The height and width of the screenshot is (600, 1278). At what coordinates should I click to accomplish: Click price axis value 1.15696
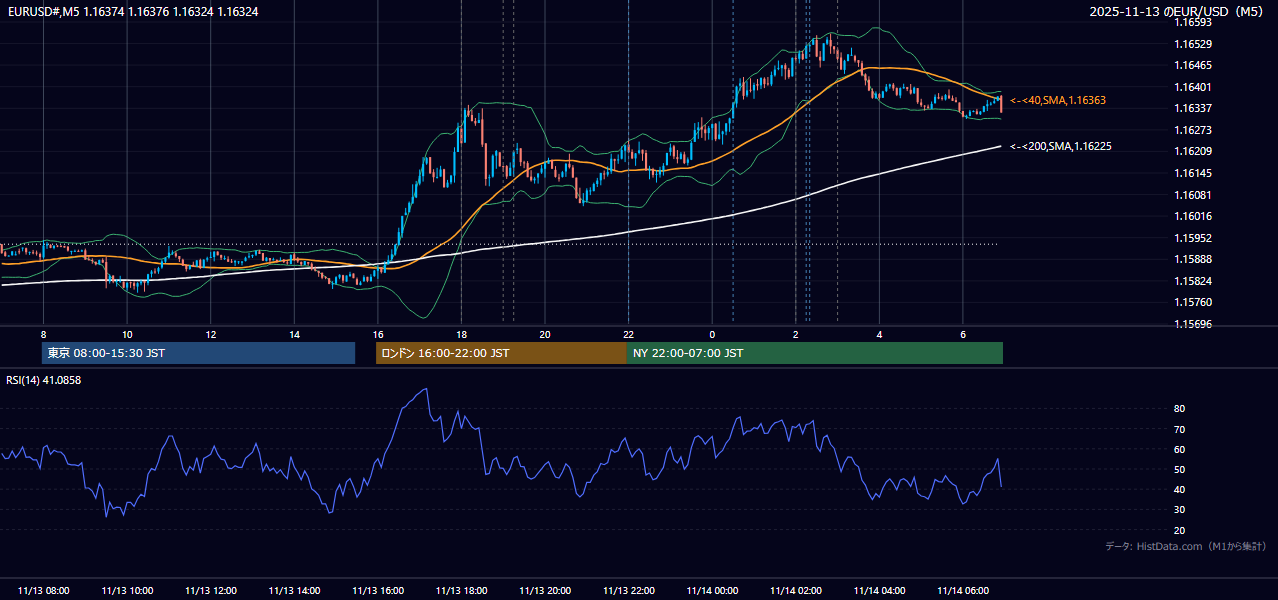click(1193, 325)
